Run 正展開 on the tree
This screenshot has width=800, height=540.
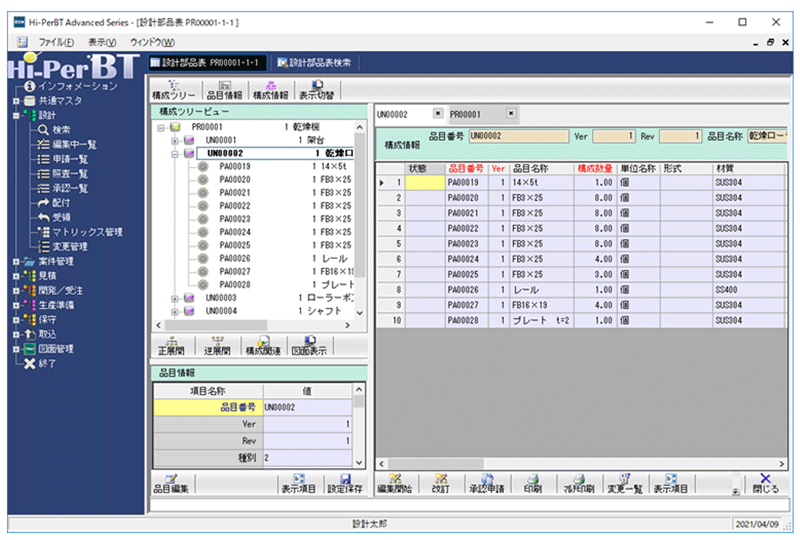tap(171, 346)
